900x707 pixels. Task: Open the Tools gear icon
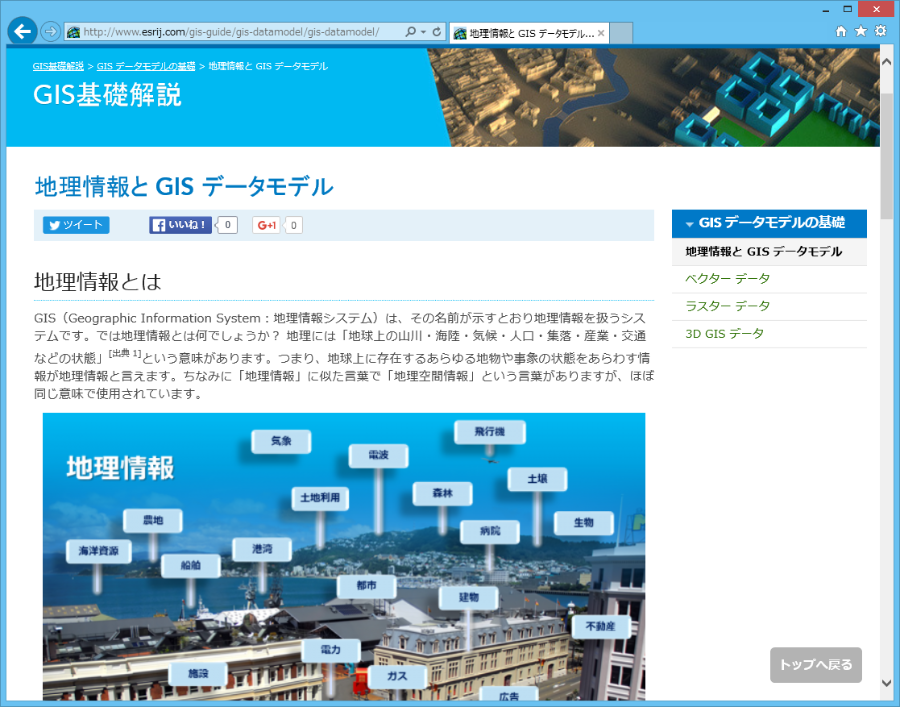[880, 31]
